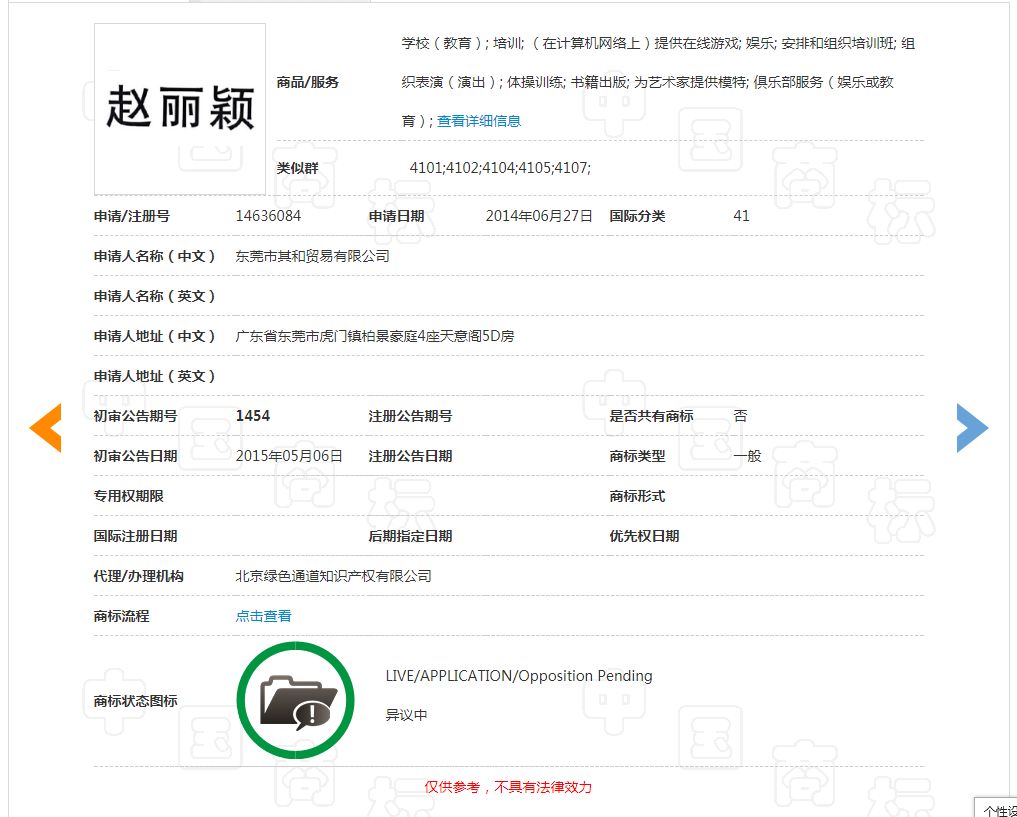Click the orange left arrow to view previous trademark
This screenshot has height=817, width=1017.
point(44,428)
